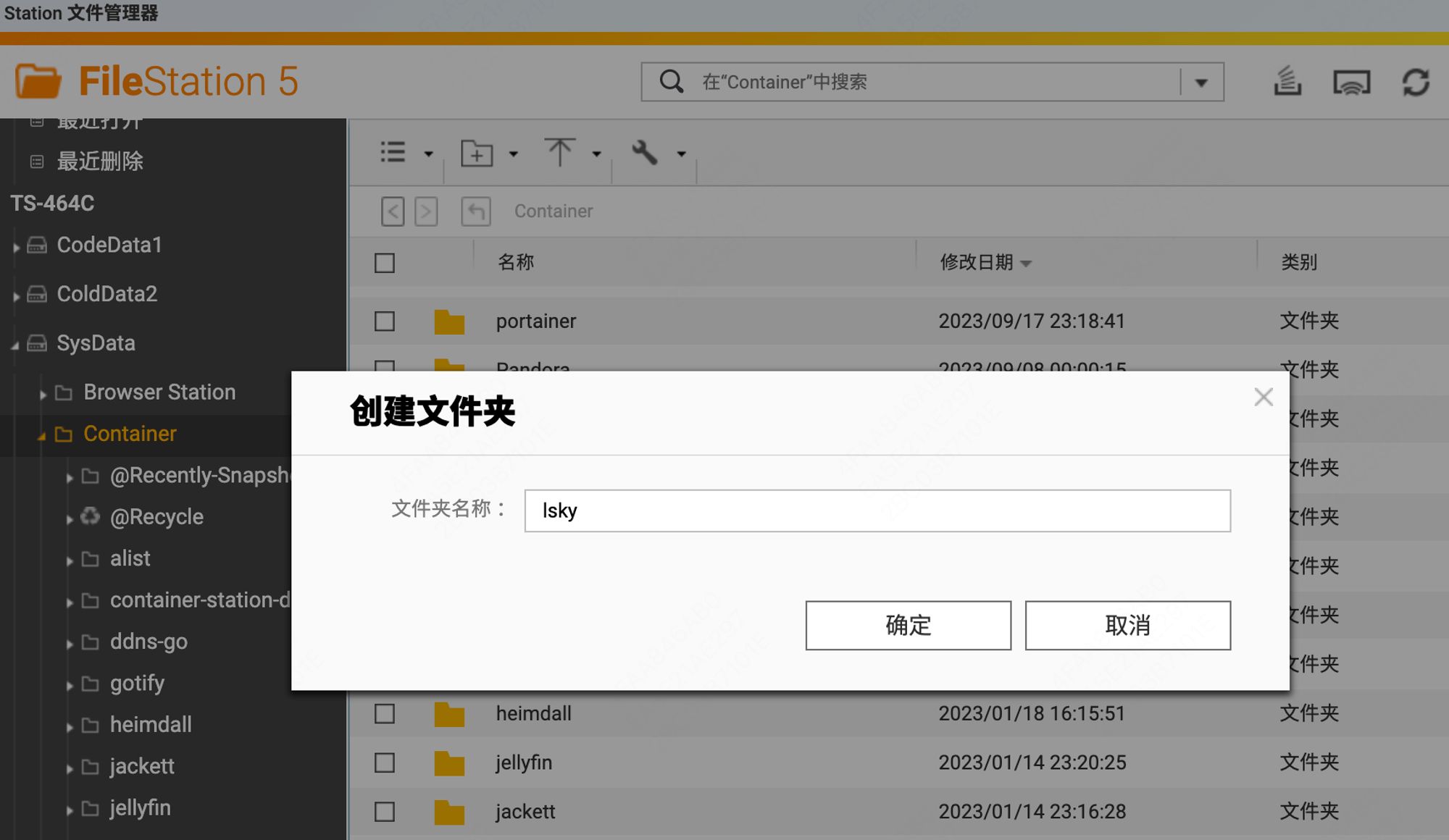Expand the Browser Station folder node
The image size is (1449, 840).
pos(43,394)
